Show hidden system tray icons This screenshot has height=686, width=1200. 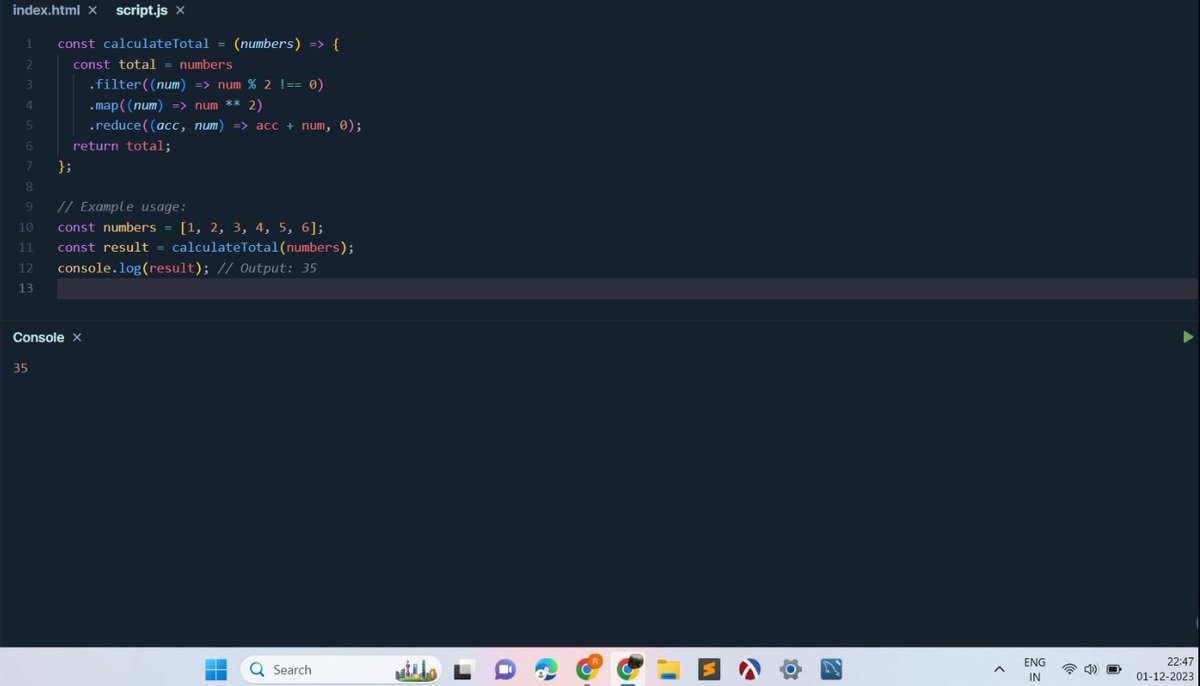click(x=998, y=669)
